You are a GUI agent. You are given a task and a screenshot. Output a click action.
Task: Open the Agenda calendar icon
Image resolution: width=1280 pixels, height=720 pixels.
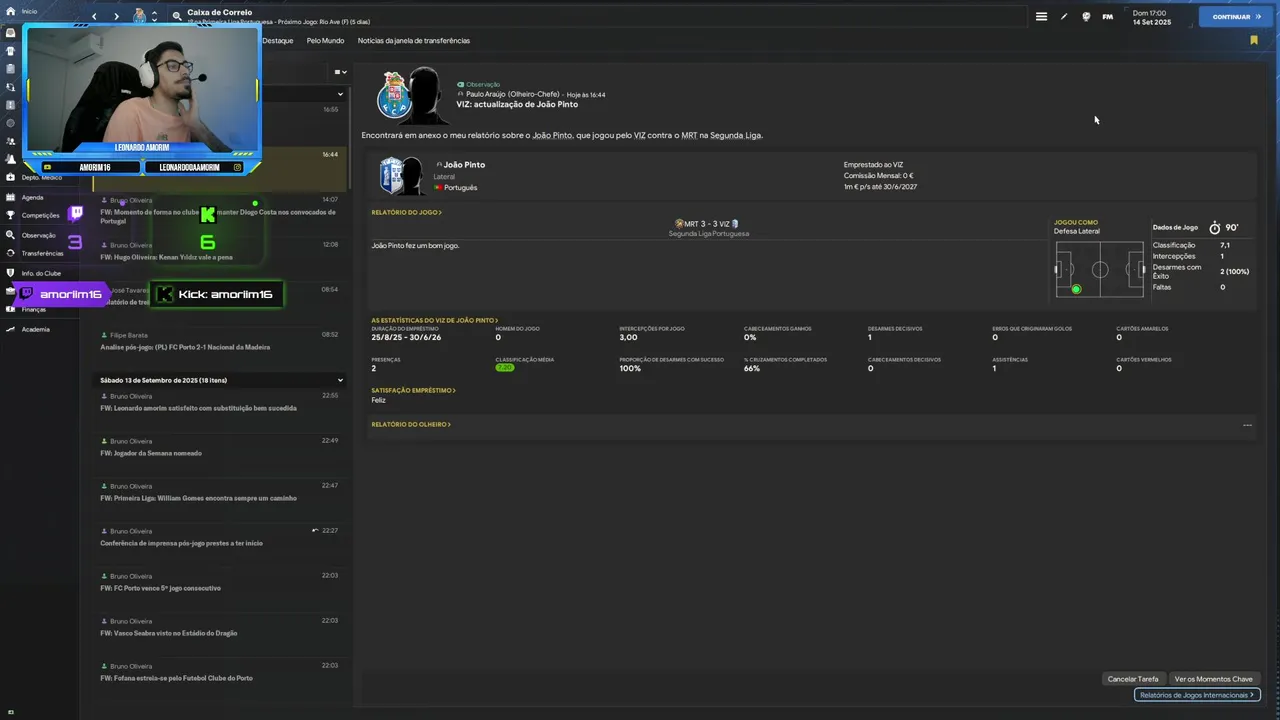click(x=10, y=197)
